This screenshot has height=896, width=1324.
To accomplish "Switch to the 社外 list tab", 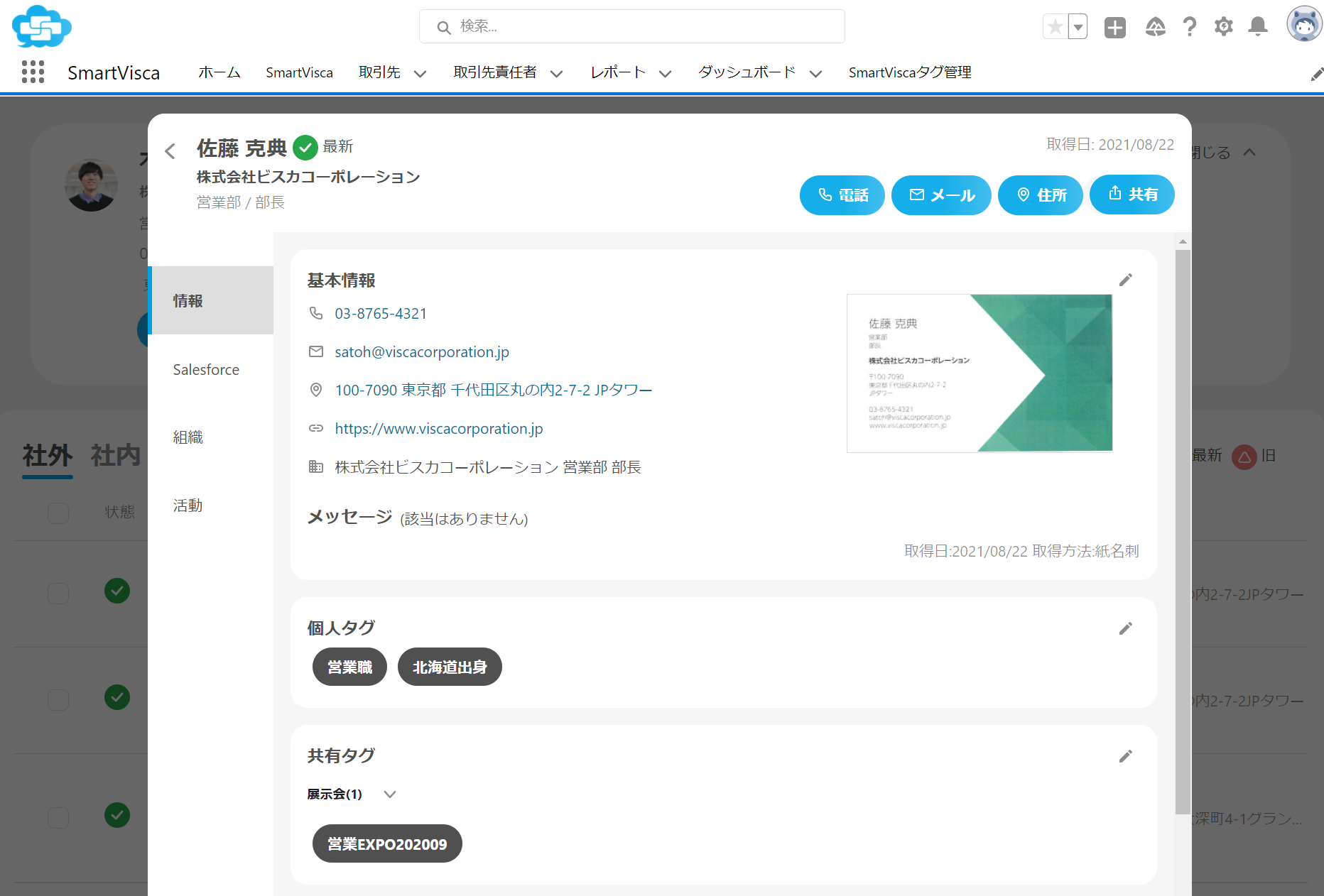I will pos(47,456).
